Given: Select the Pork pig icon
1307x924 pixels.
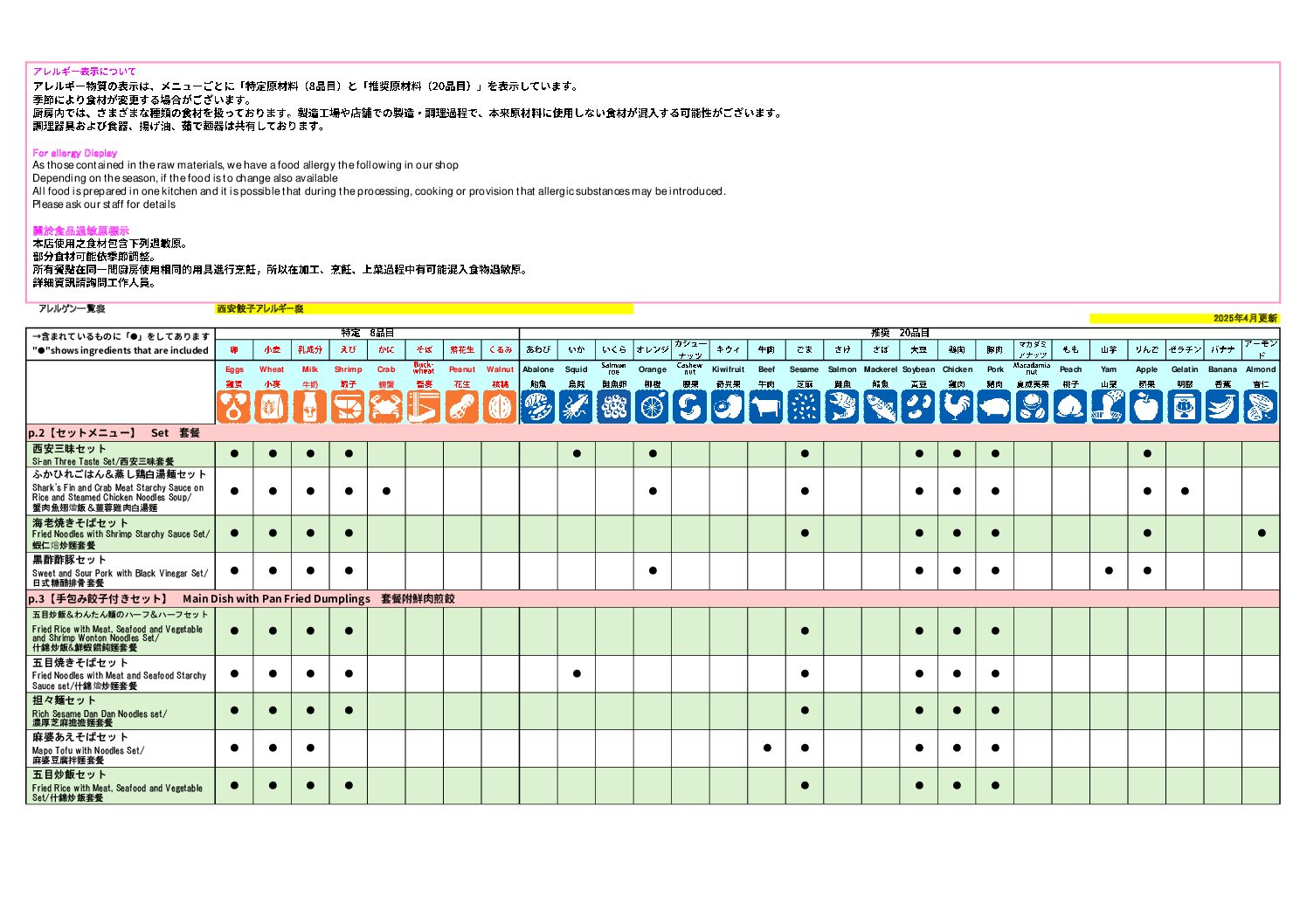Looking at the screenshot, I should [995, 407].
